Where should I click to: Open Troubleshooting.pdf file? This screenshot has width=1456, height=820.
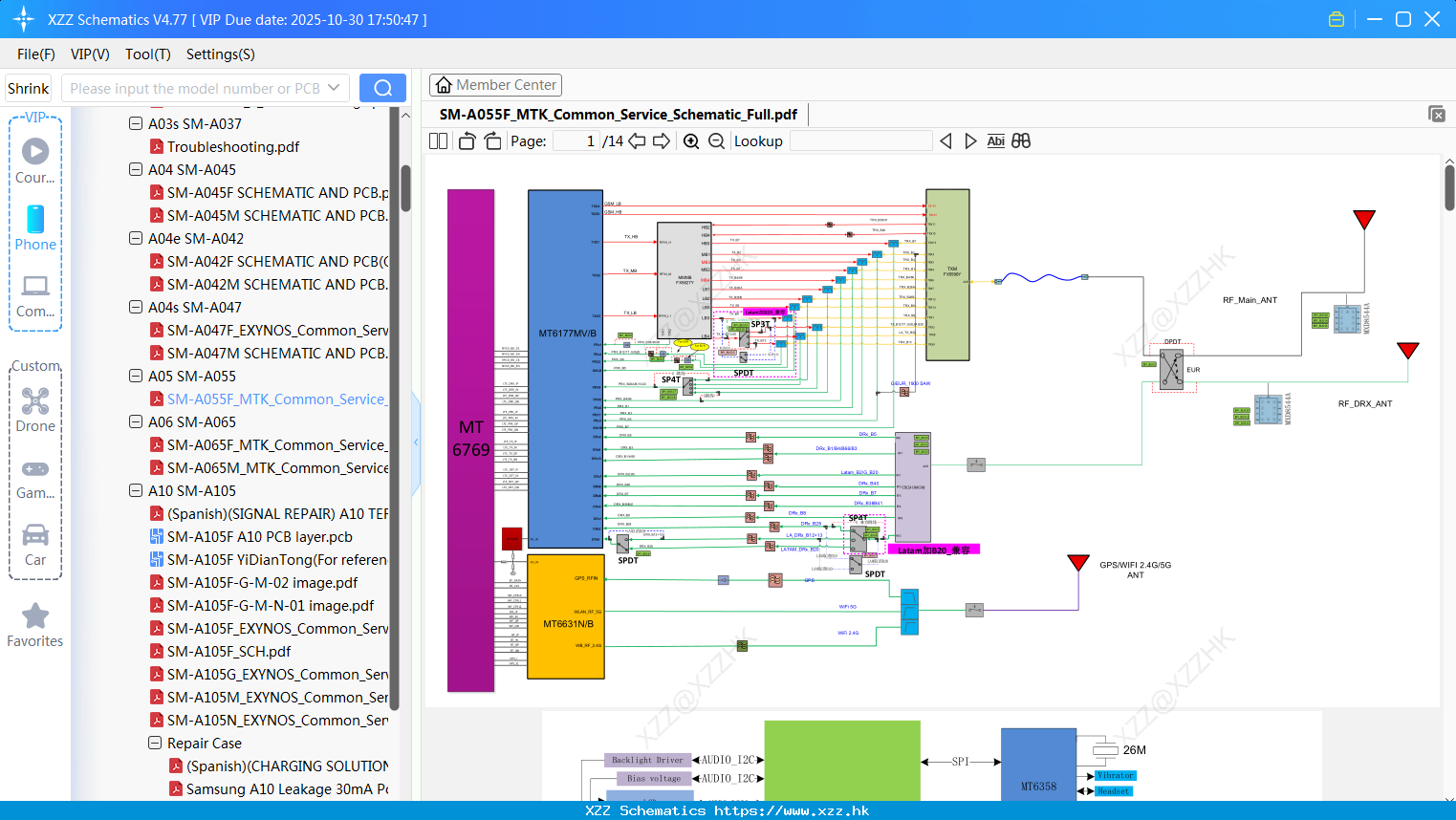233,146
